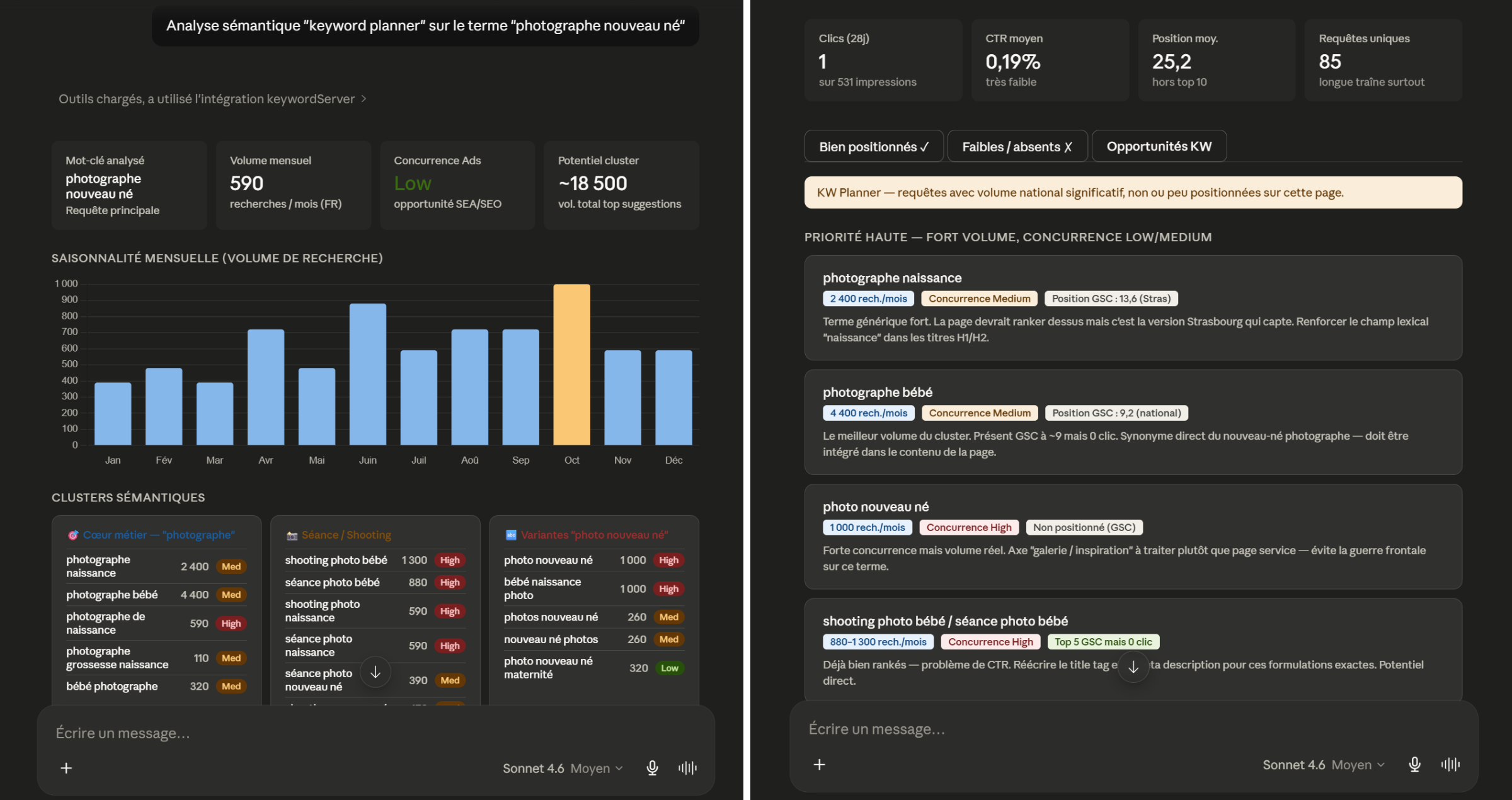Click 'Position GSC : 9,2 (national)' badge
The width and height of the screenshot is (1512, 800).
[x=1116, y=413]
